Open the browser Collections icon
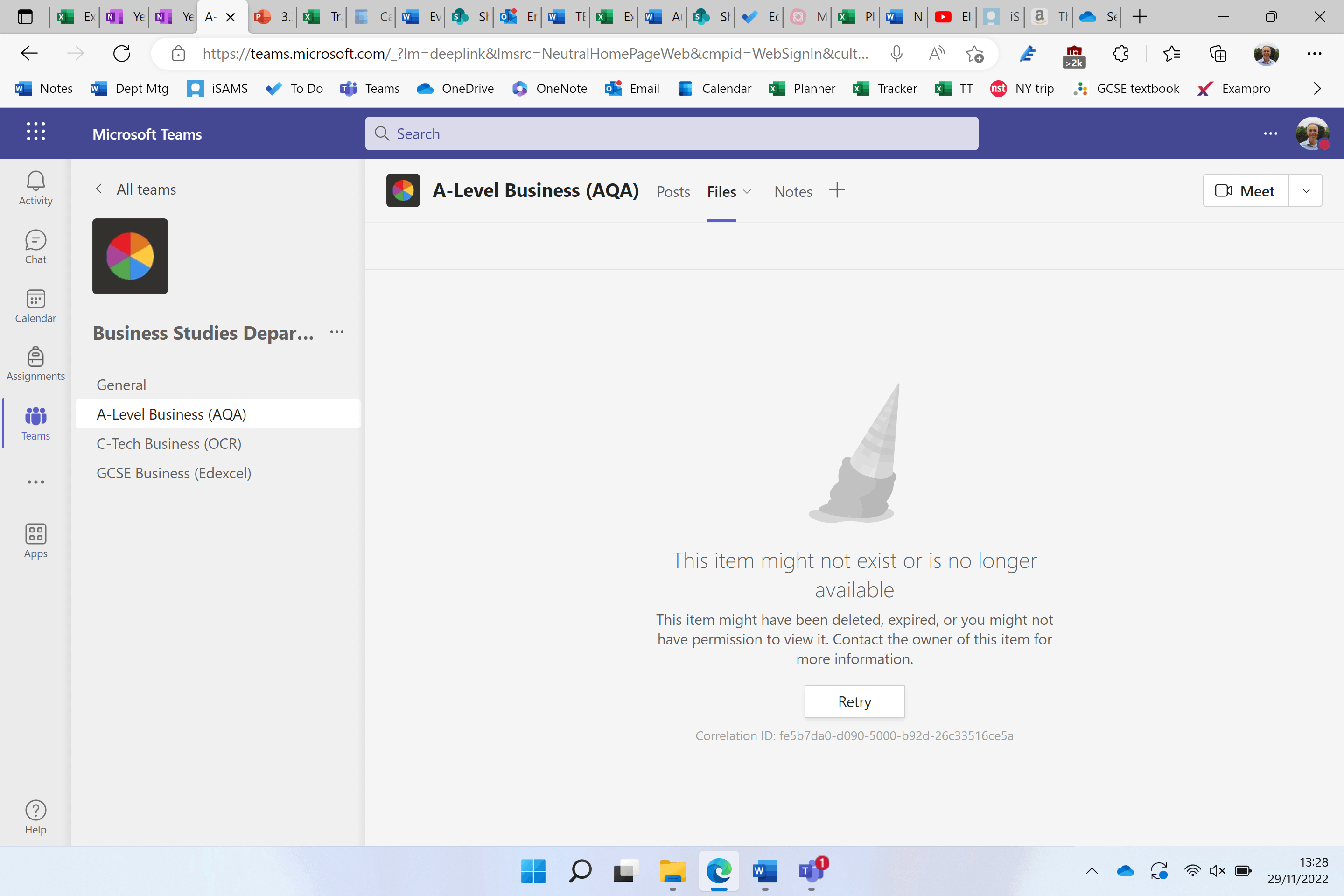Viewport: 1344px width, 896px height. (1218, 54)
